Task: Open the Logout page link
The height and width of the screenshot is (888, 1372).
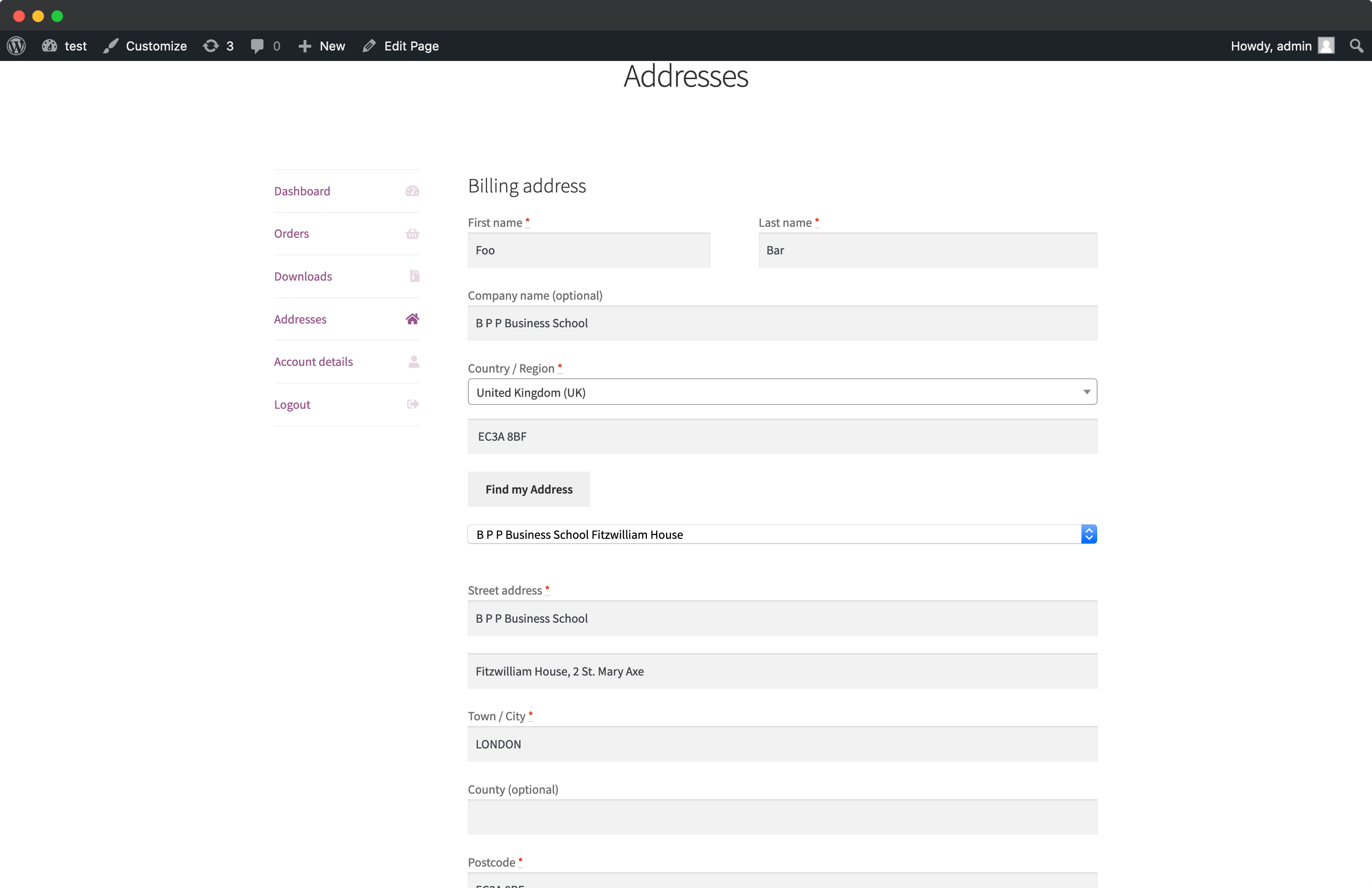Action: 292,404
